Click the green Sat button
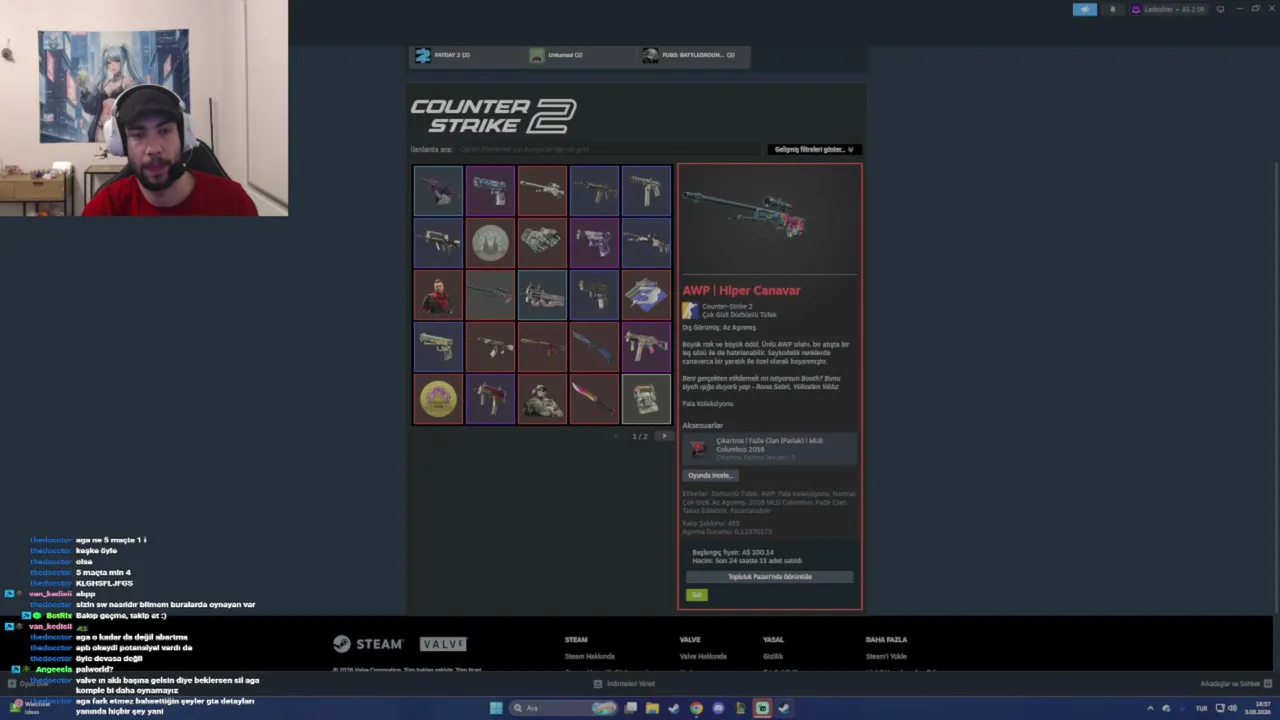Screen dimensions: 1280x720 click(697, 595)
